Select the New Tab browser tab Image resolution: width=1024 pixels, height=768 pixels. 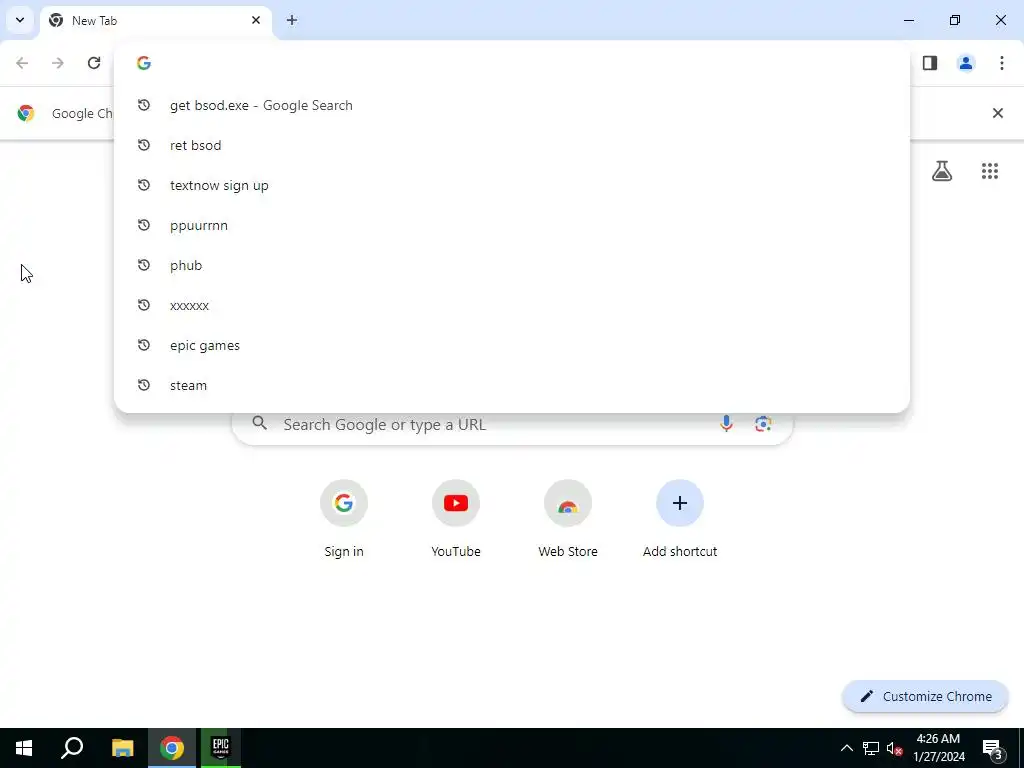[155, 21]
